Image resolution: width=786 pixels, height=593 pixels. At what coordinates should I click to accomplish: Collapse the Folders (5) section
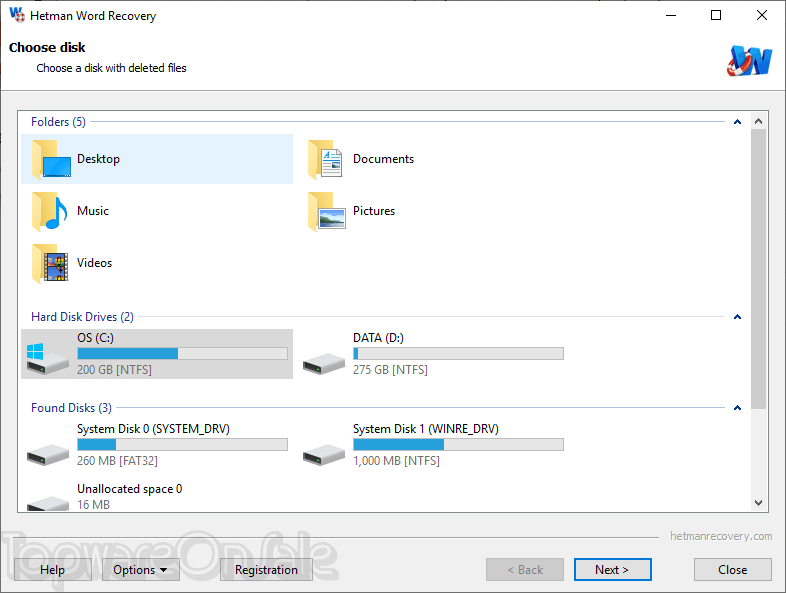(x=737, y=122)
